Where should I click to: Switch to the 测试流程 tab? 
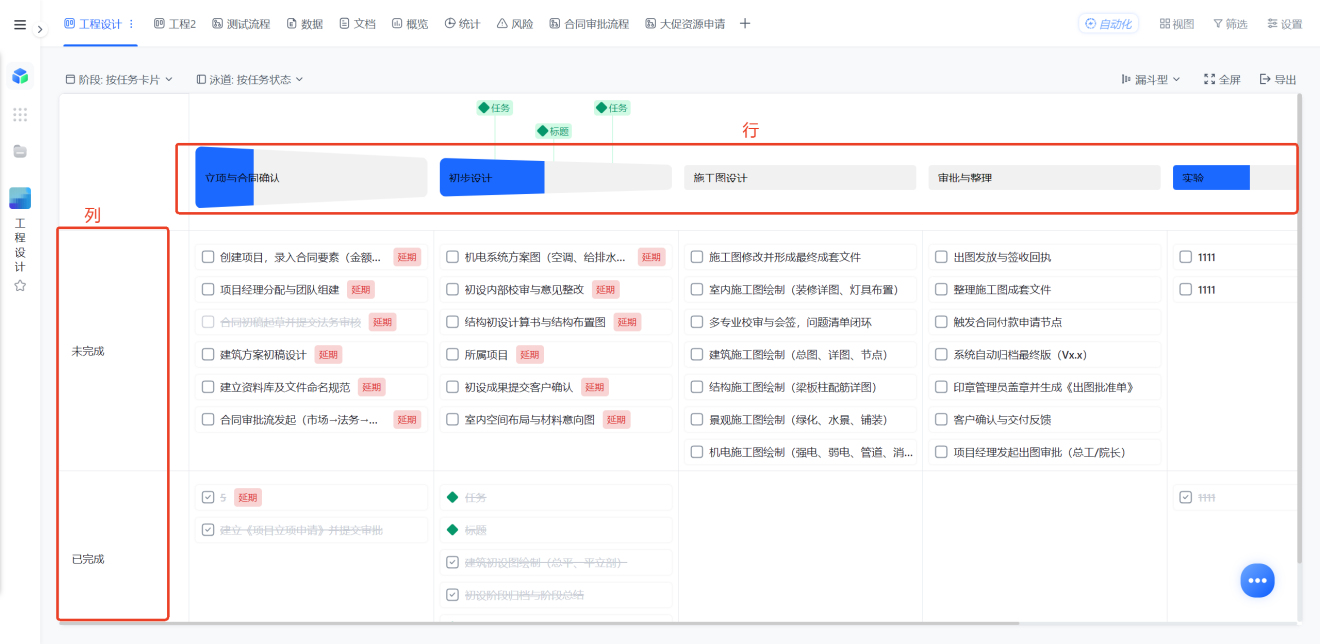(x=241, y=23)
